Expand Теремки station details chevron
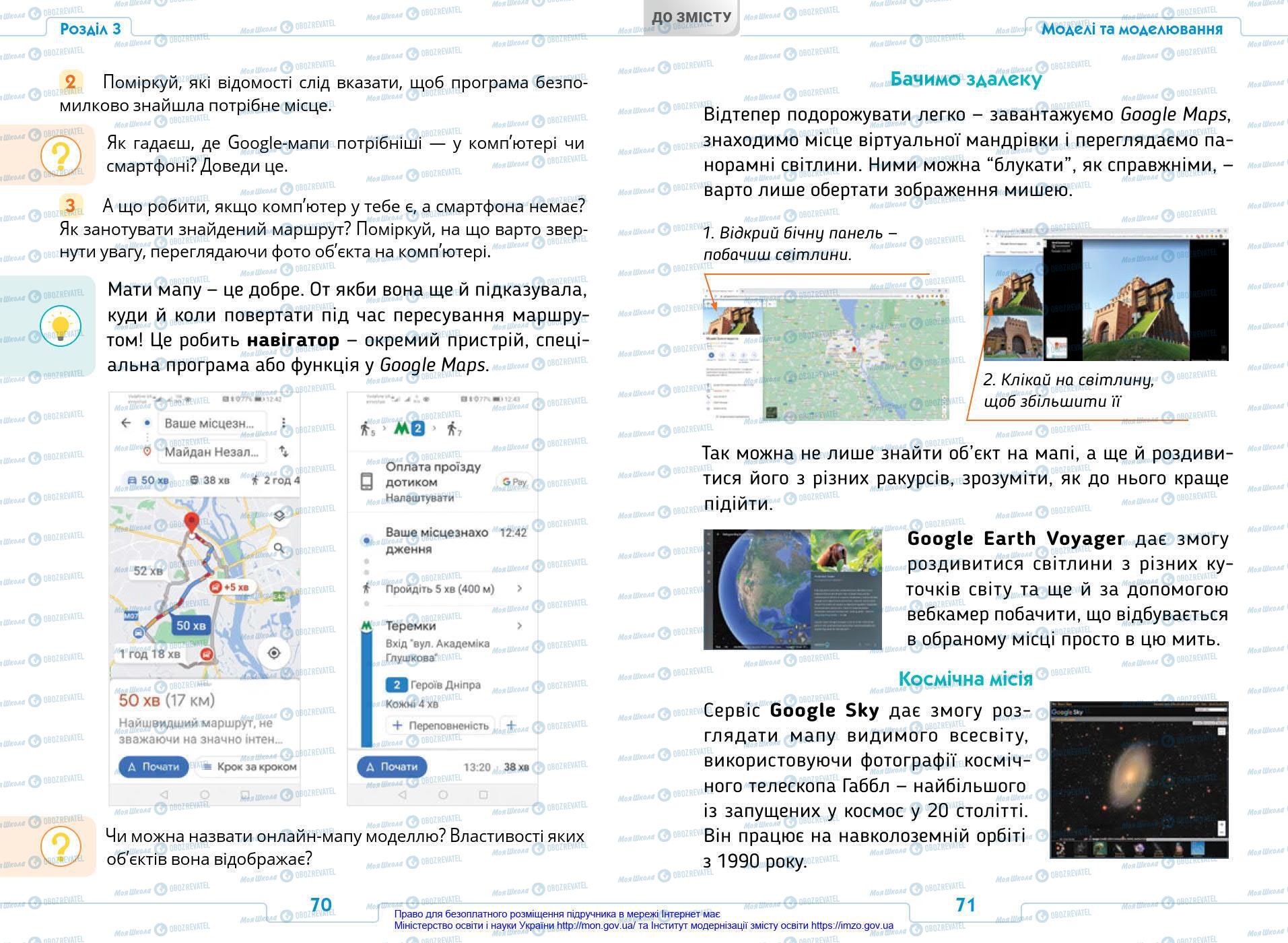 click(519, 626)
